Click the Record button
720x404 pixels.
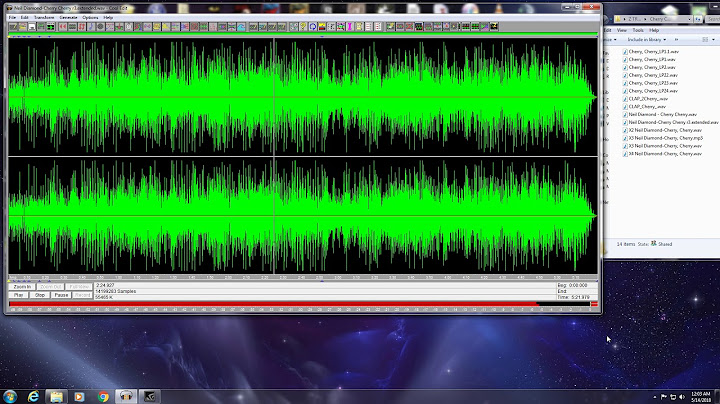coord(82,295)
